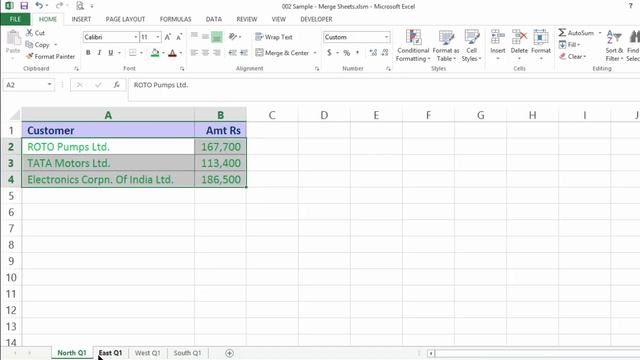Open the Custom number format dropdown

(386, 37)
